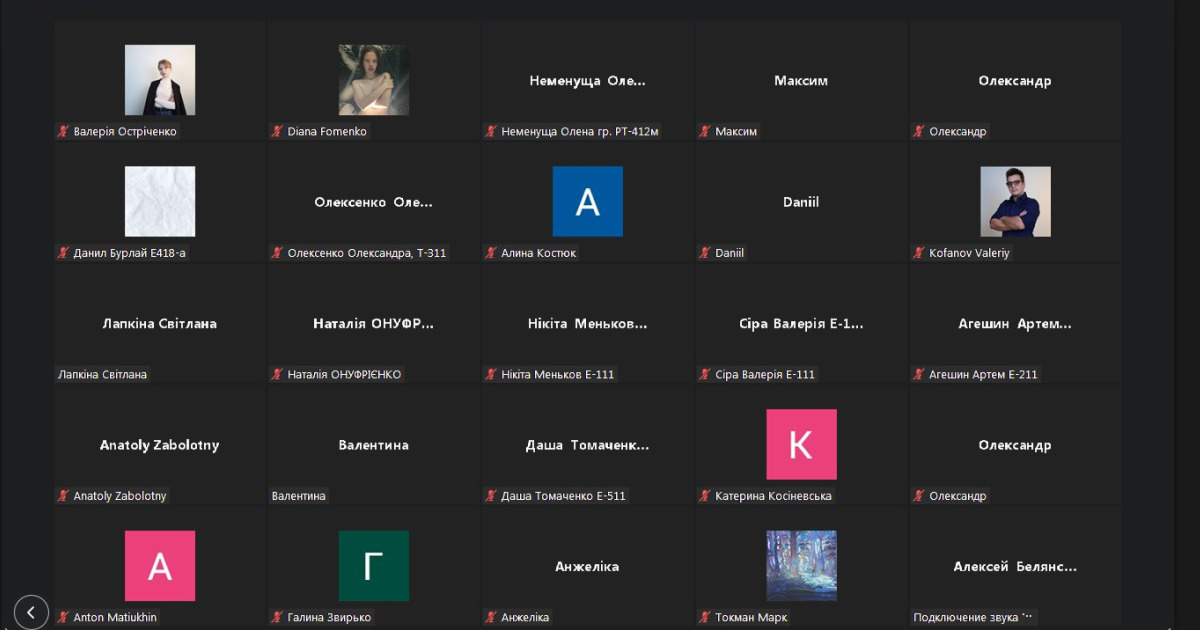Click muted mic icon next to Kofanov Valeriy

[919, 253]
